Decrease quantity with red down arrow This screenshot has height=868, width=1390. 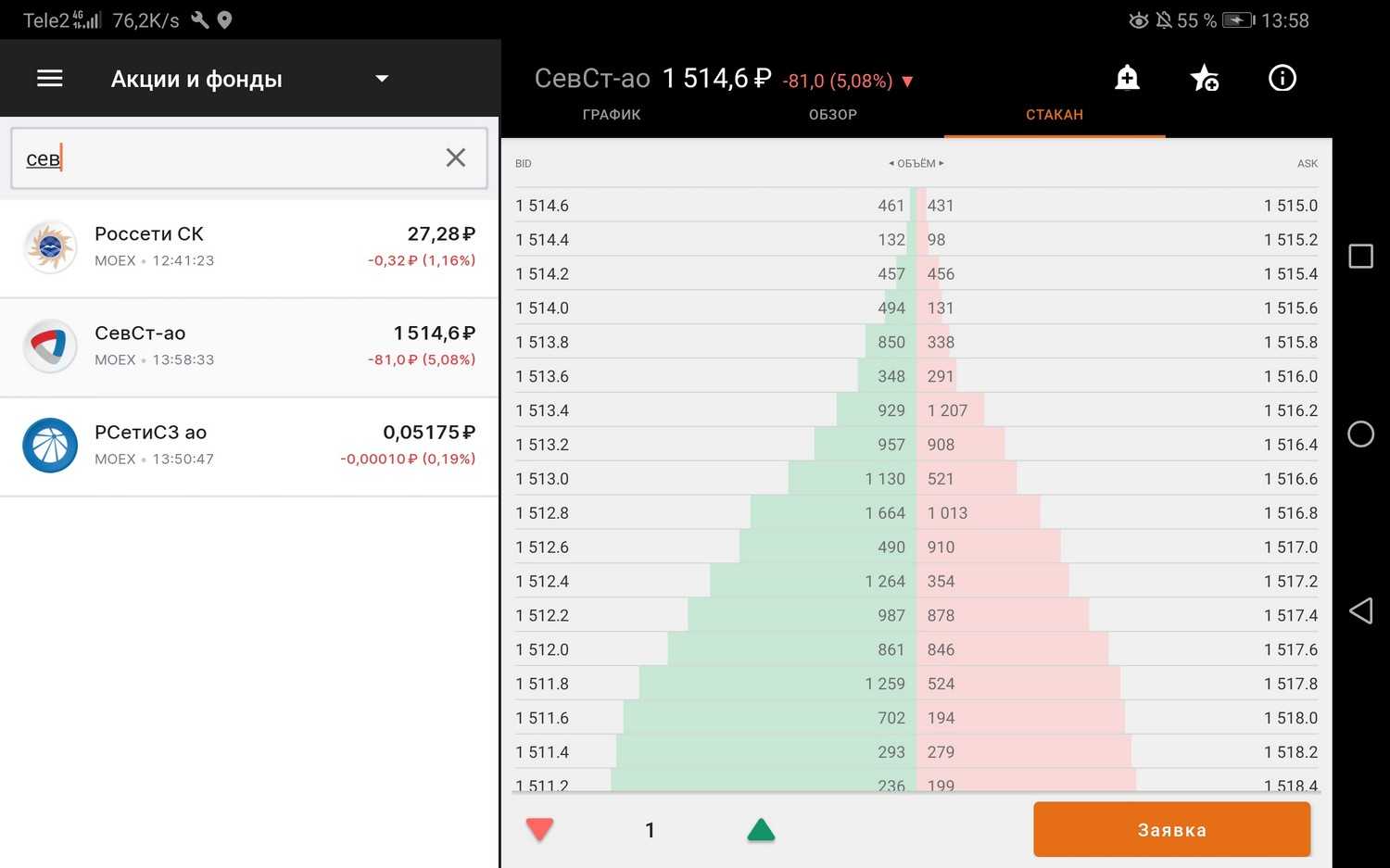coord(539,829)
